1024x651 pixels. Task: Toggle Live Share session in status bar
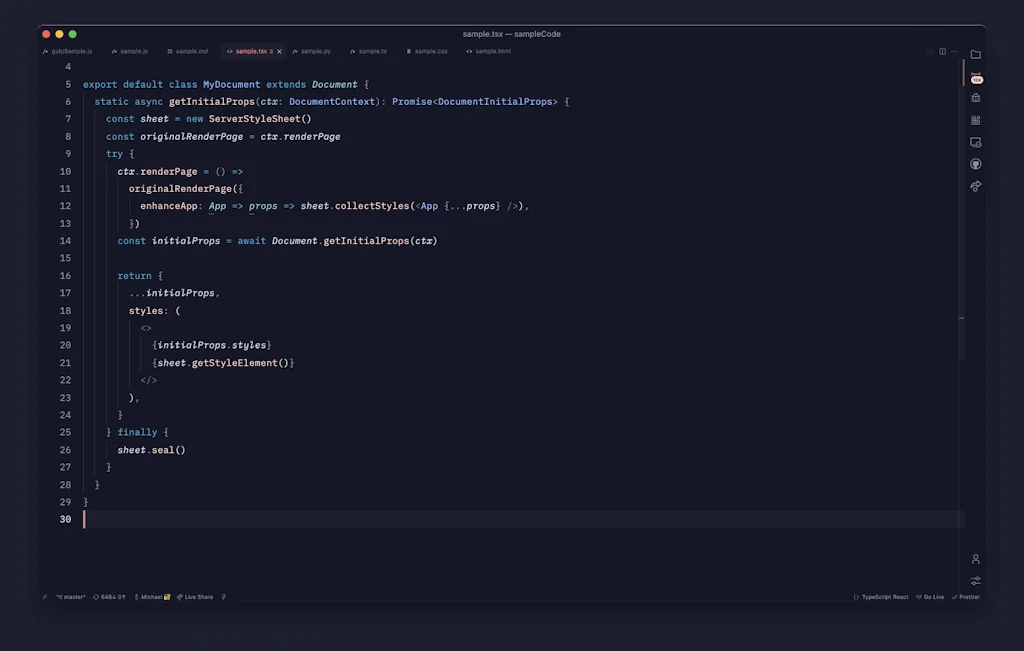196,596
